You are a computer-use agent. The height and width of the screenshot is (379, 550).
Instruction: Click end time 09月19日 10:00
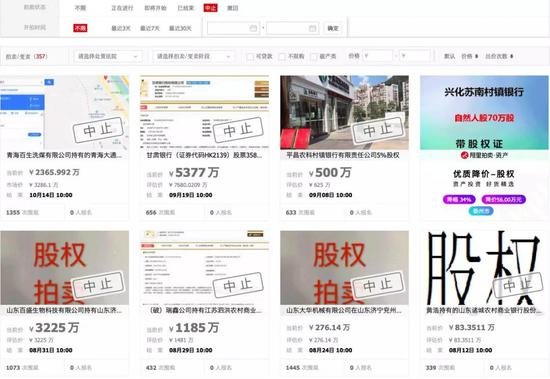pos(191,195)
